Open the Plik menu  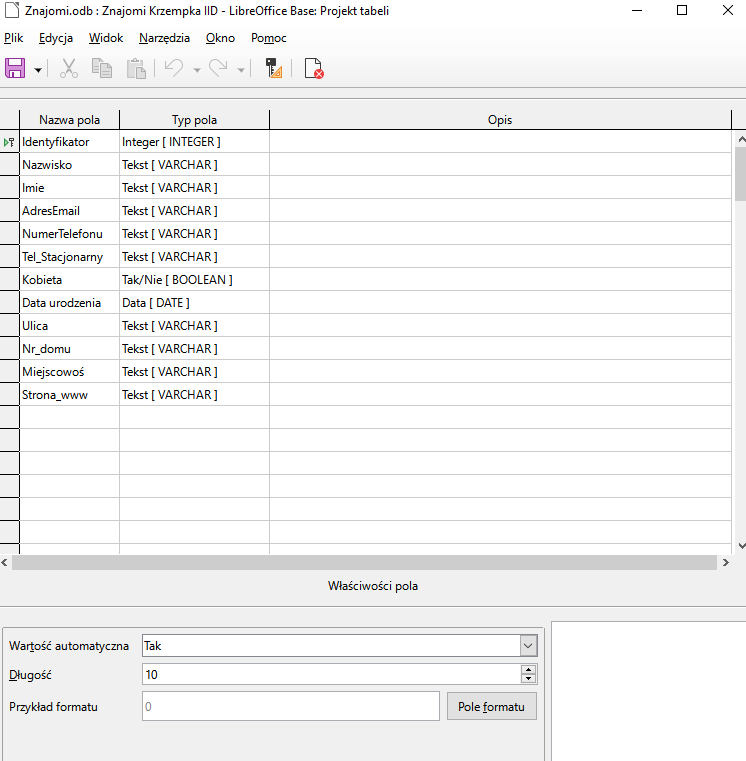pyautogui.click(x=14, y=38)
